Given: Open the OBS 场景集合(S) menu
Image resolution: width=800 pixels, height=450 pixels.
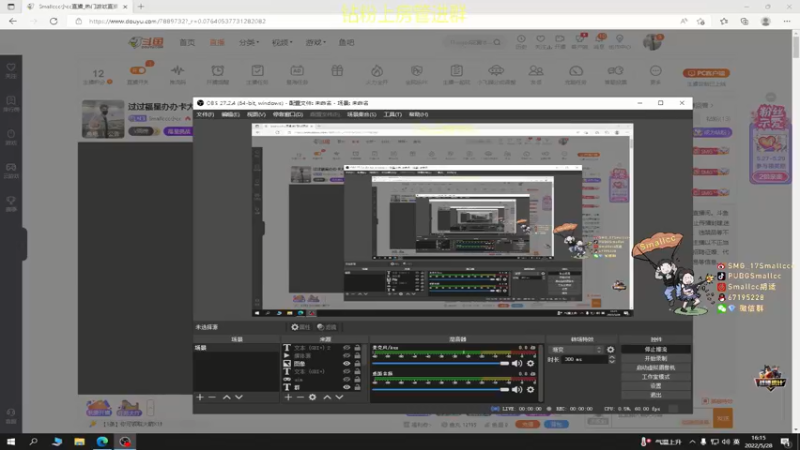Looking at the screenshot, I should tap(361, 114).
